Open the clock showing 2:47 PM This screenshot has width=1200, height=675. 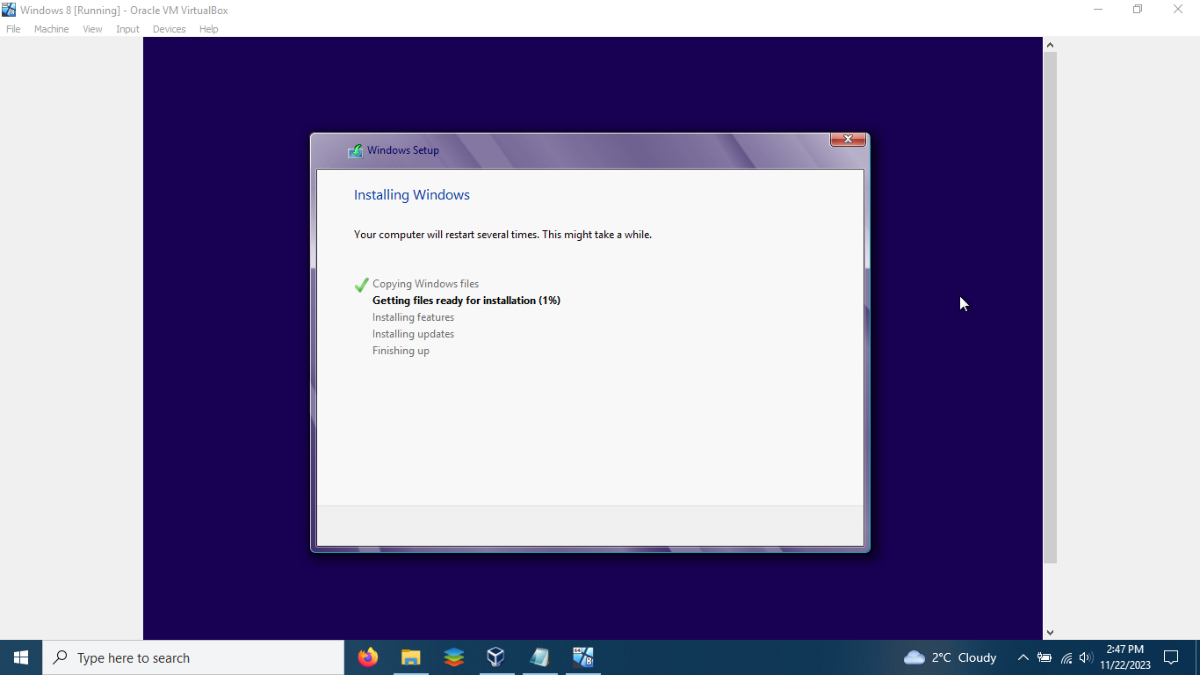coord(1125,657)
